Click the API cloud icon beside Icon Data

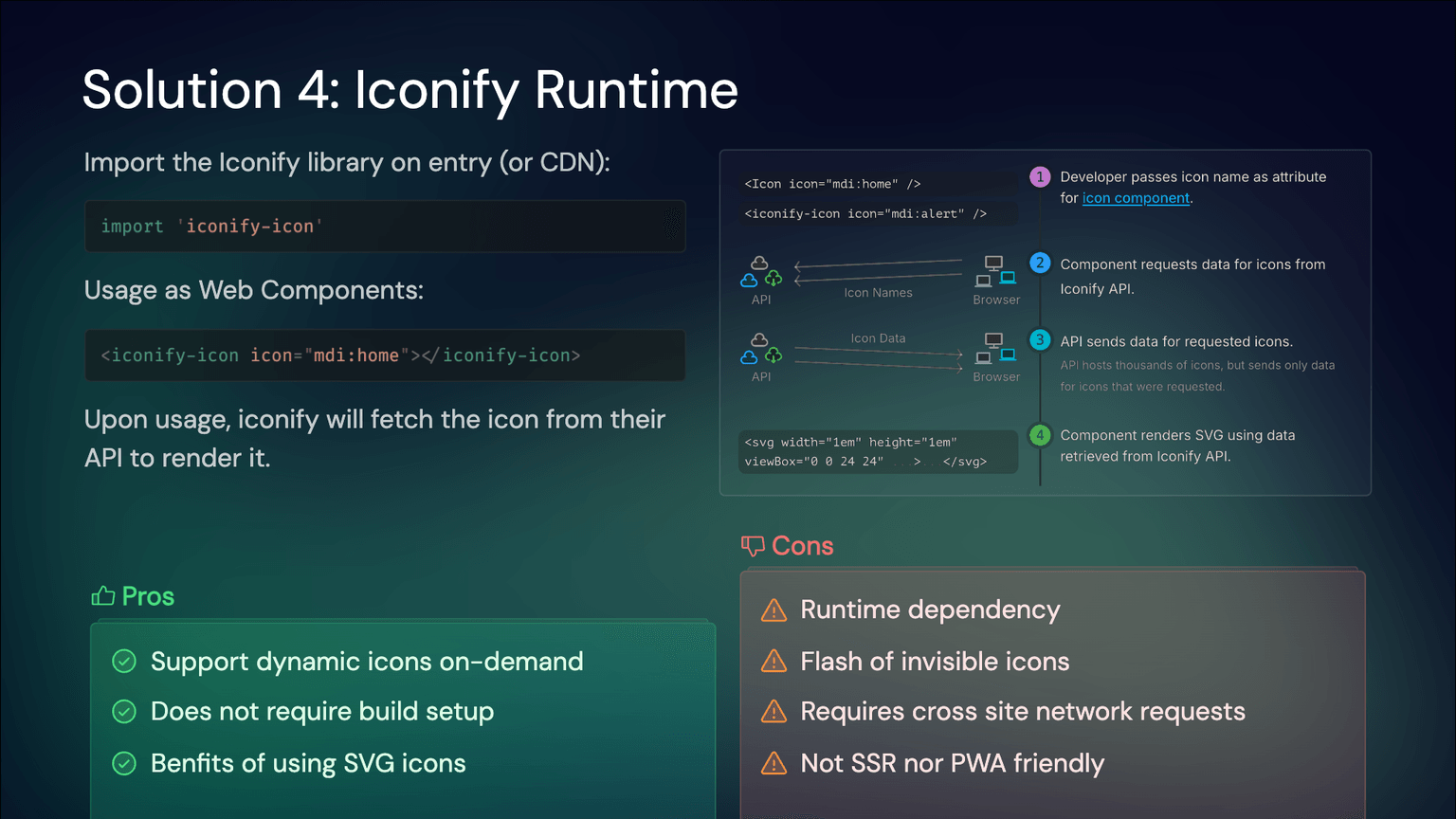pos(760,350)
